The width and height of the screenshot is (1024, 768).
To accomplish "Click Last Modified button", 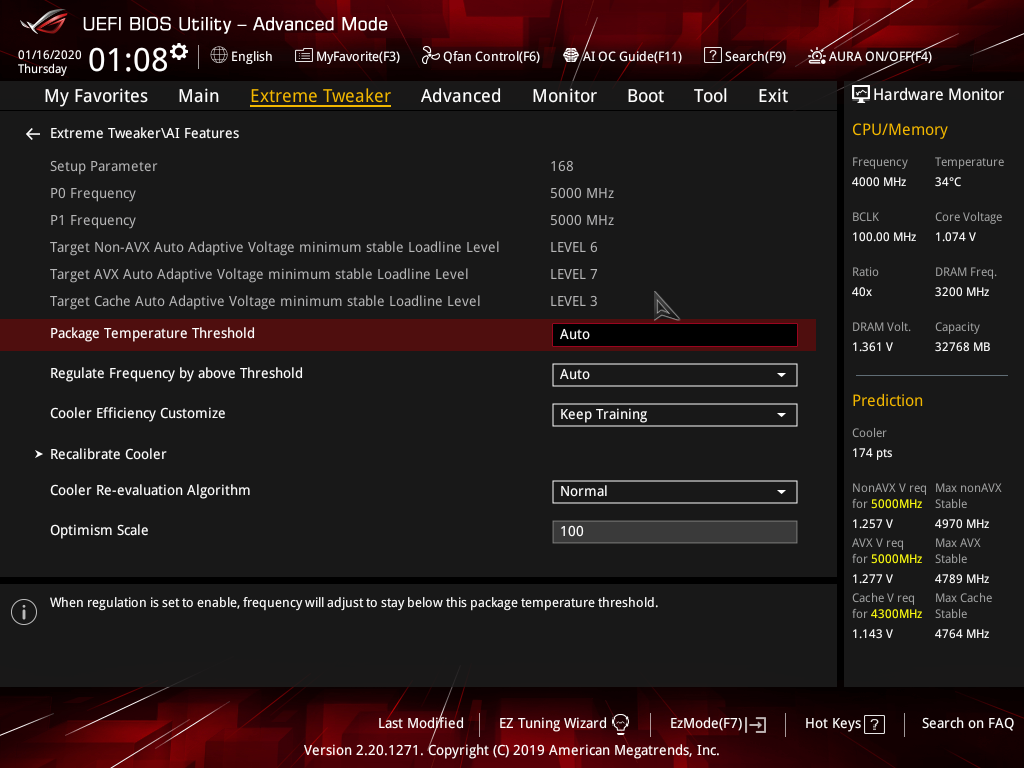I will [x=421, y=724].
